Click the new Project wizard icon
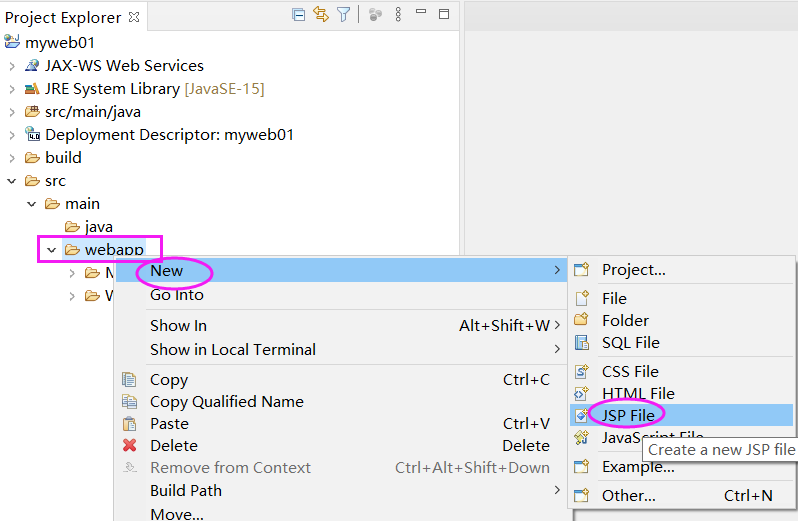The width and height of the screenshot is (798, 521). [x=582, y=269]
